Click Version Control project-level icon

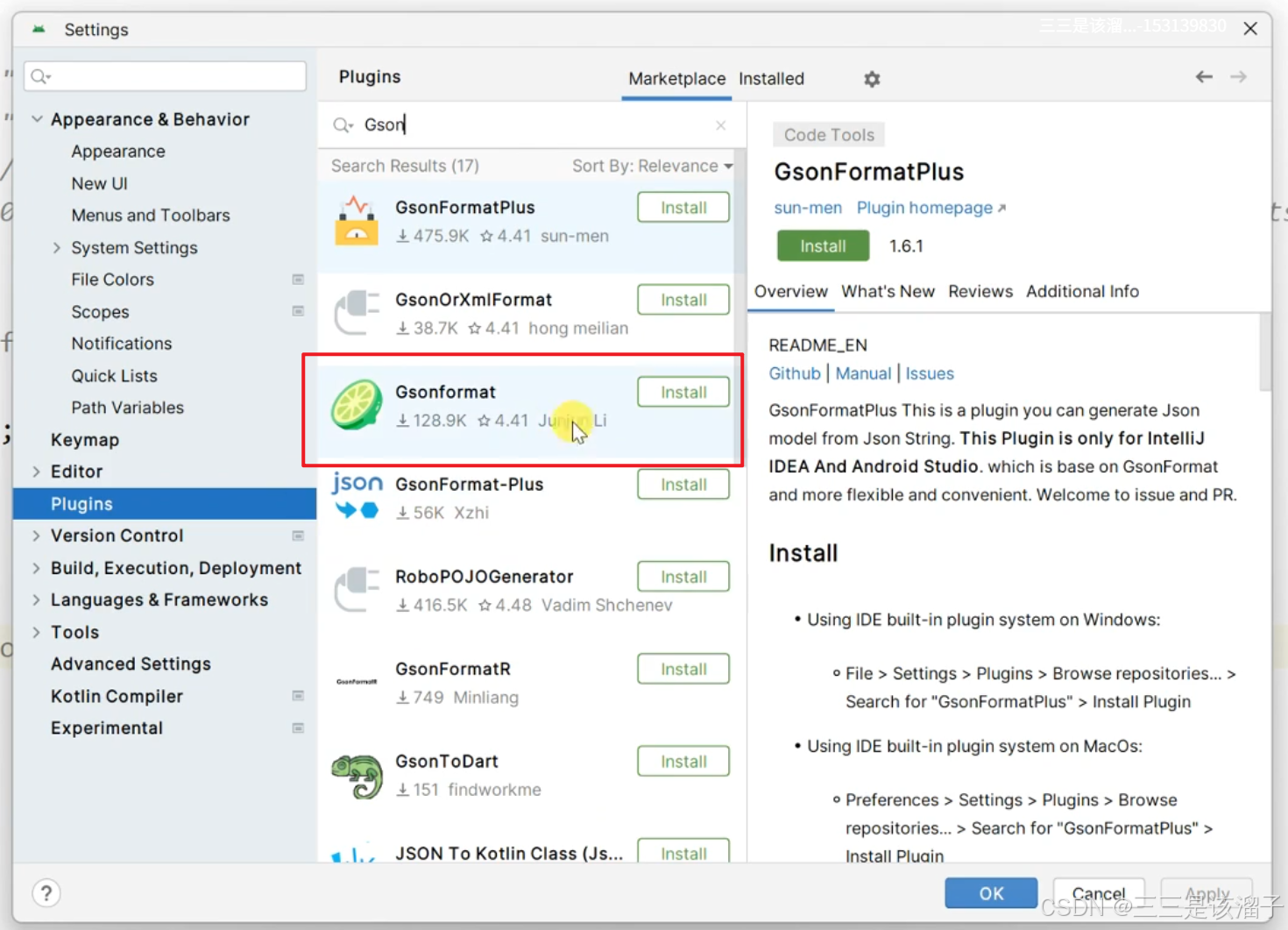[298, 536]
